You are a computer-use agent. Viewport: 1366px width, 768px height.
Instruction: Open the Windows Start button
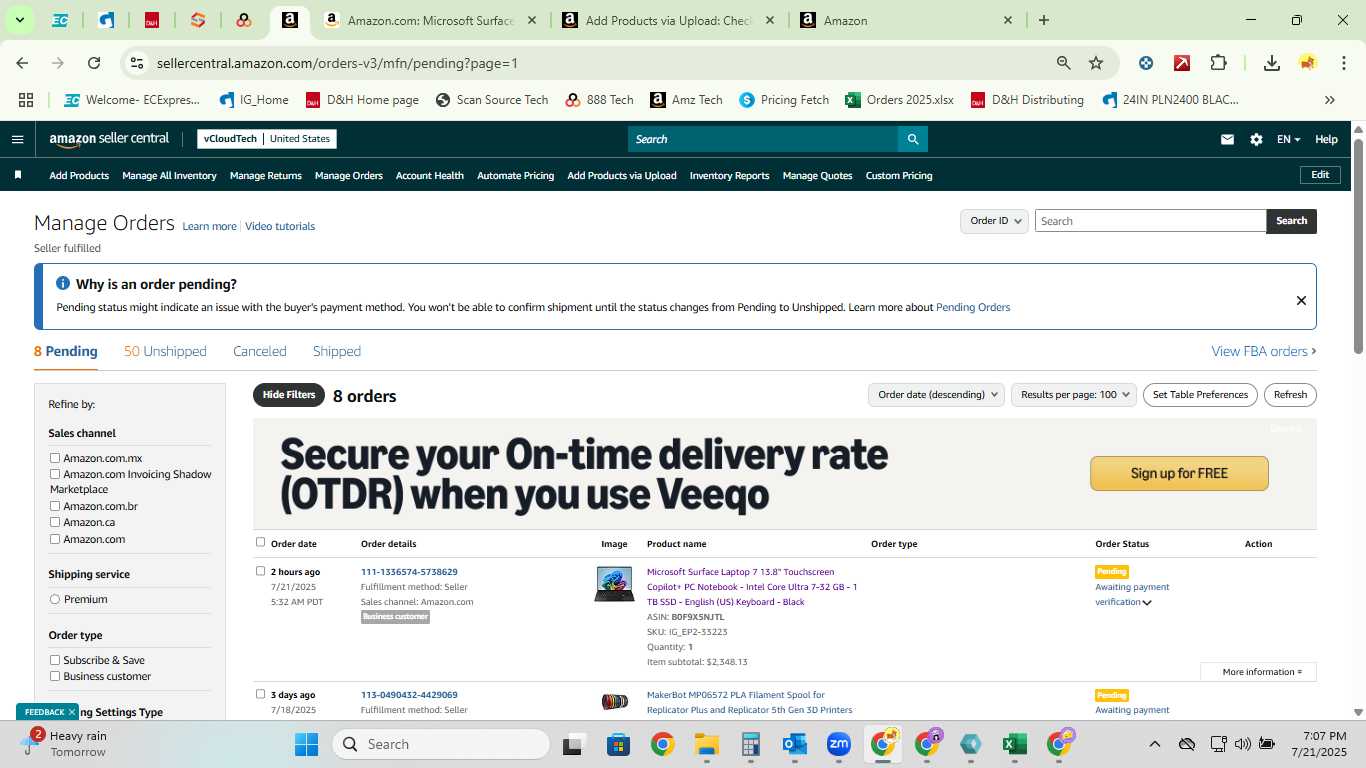point(306,744)
